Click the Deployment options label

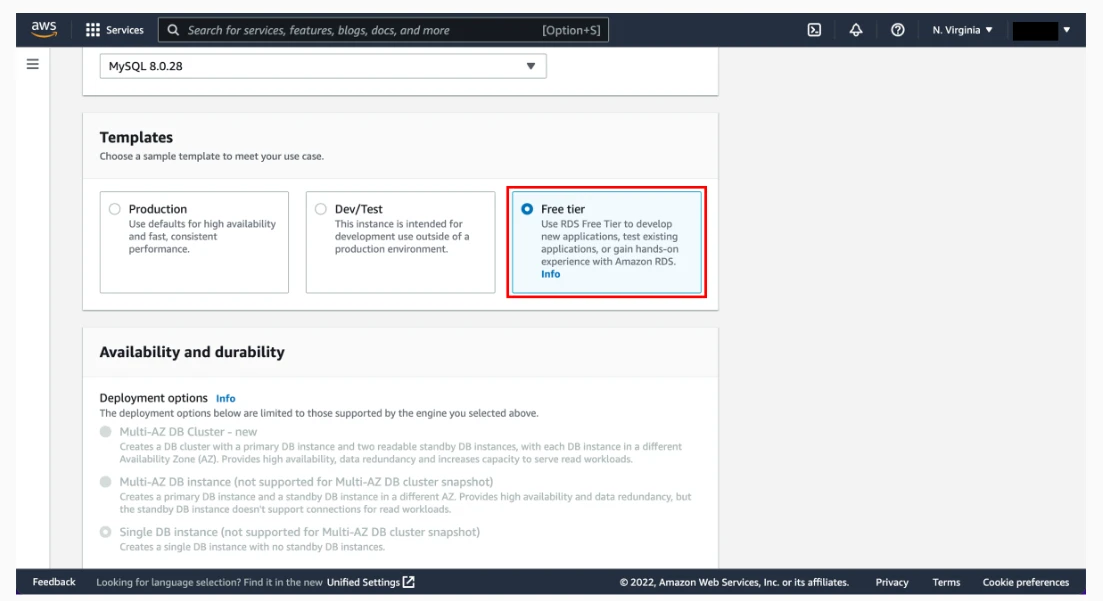(x=153, y=398)
